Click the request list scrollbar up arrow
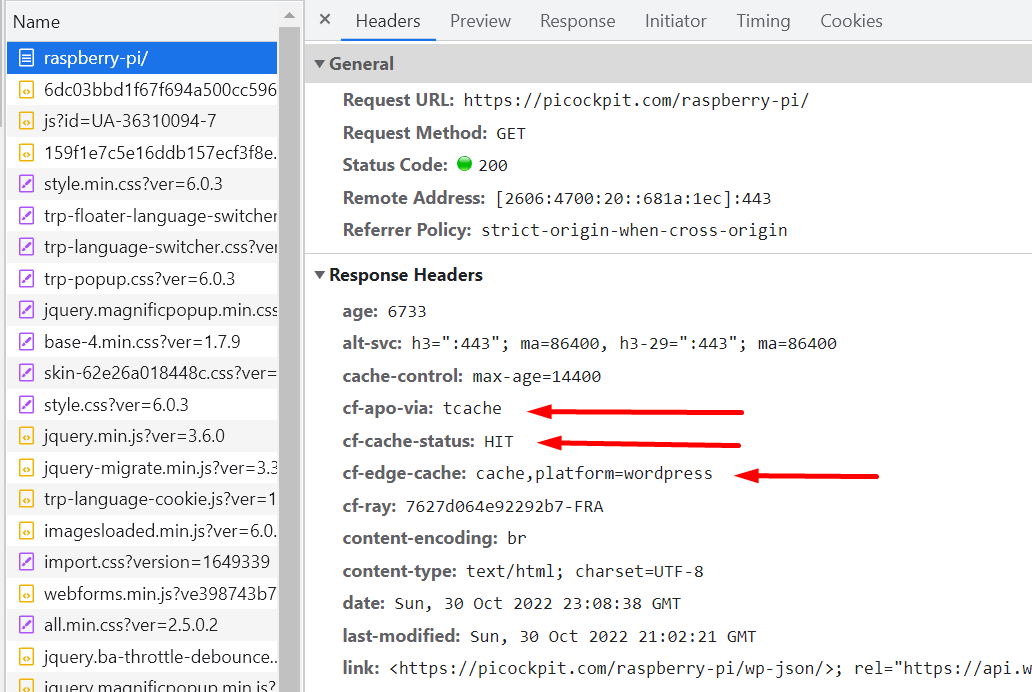 [289, 15]
